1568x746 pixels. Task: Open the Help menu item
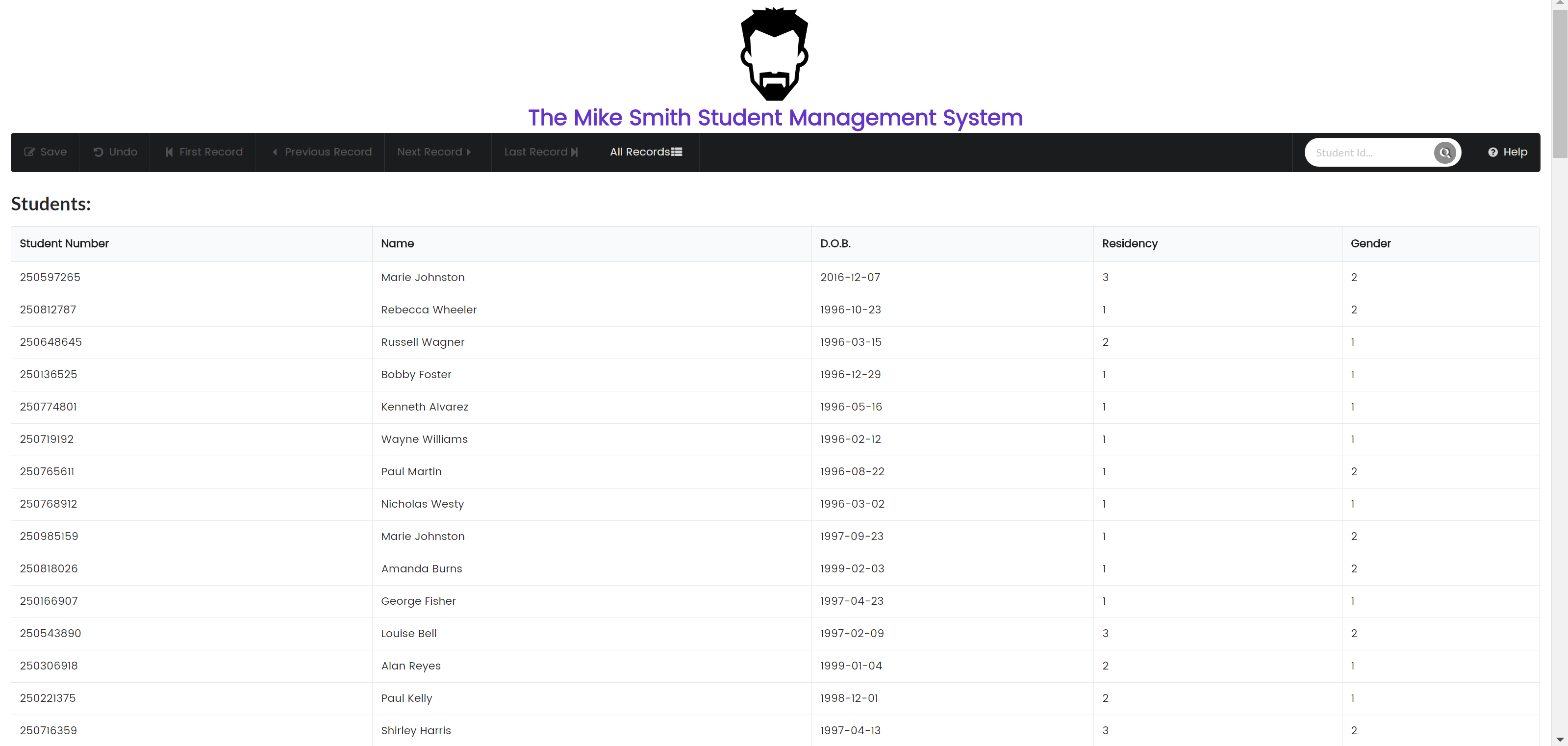(x=1507, y=152)
